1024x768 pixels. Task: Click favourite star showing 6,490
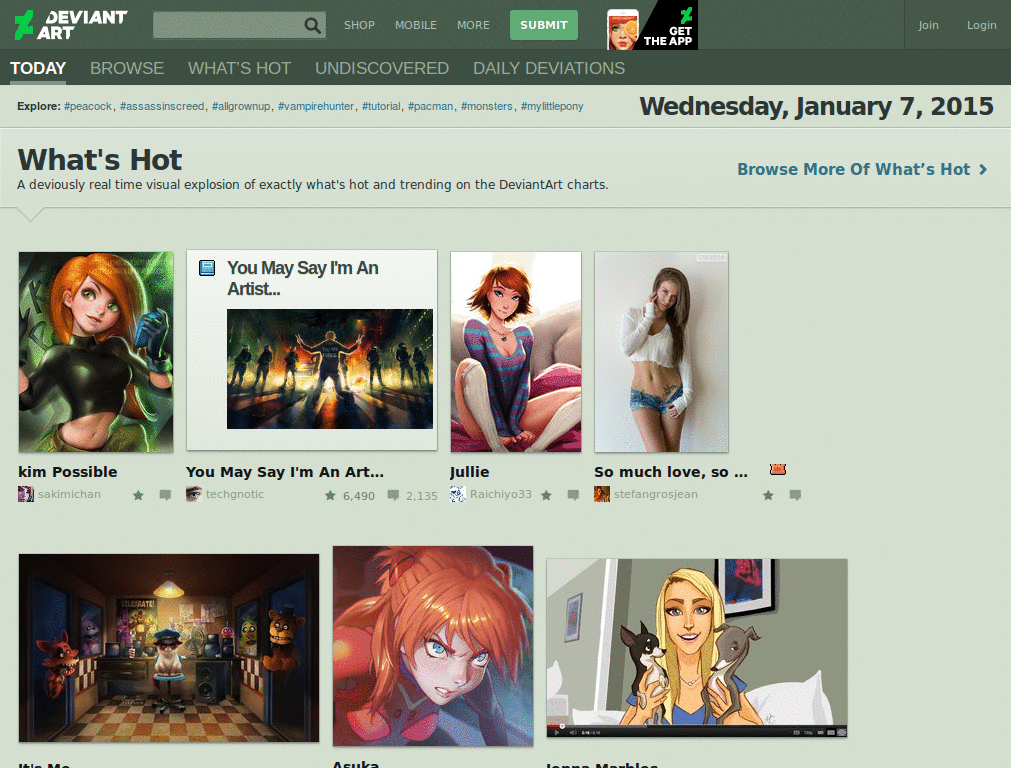click(330, 496)
